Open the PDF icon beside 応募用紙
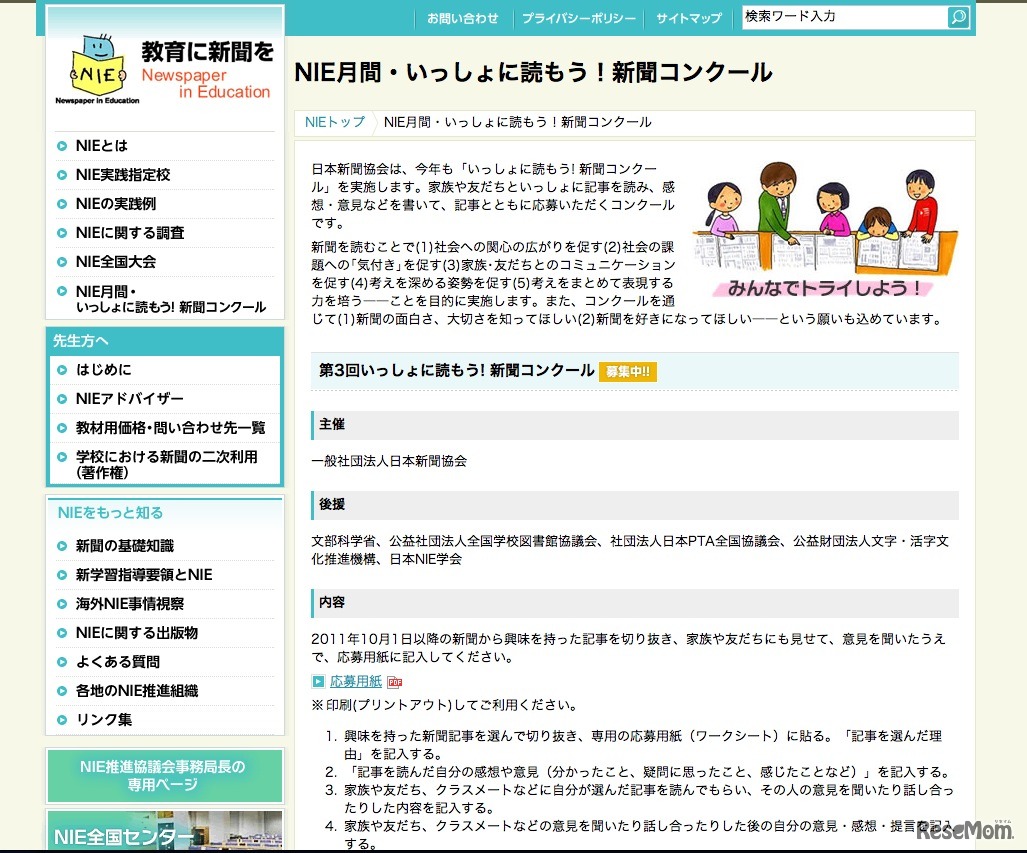This screenshot has width=1027, height=853. tap(394, 680)
